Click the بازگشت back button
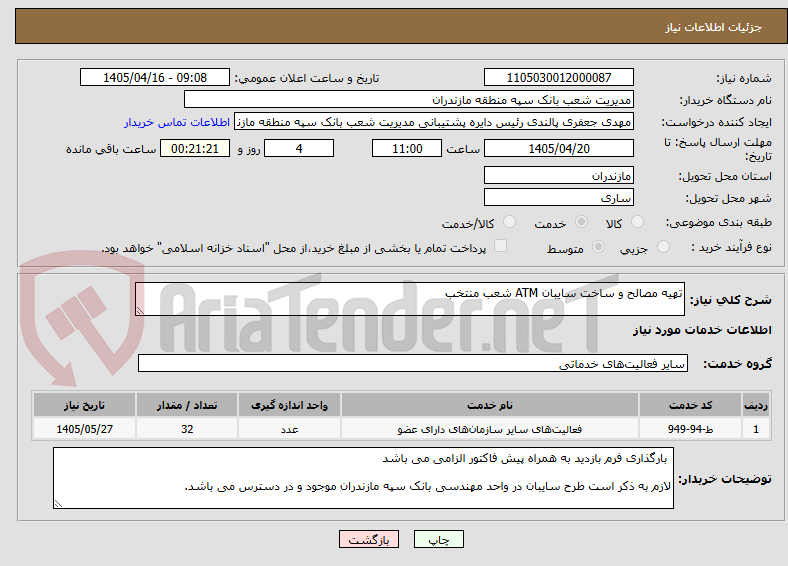788x566 pixels. 369,539
